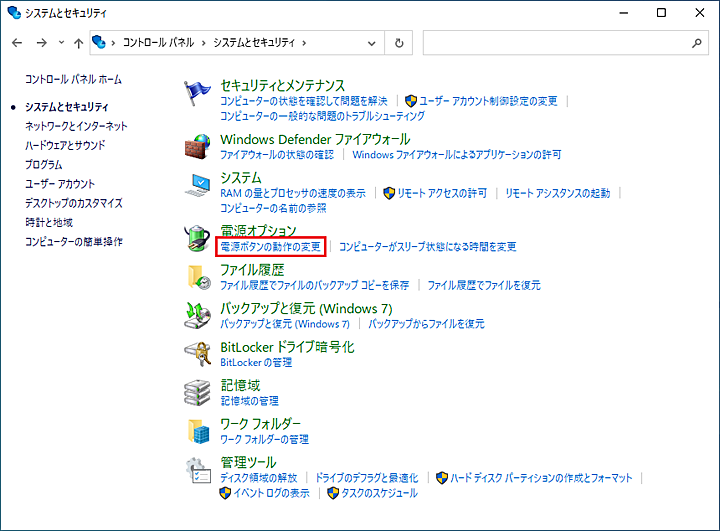Click the Control Panel icon in address bar
This screenshot has width=720, height=531.
(99, 42)
